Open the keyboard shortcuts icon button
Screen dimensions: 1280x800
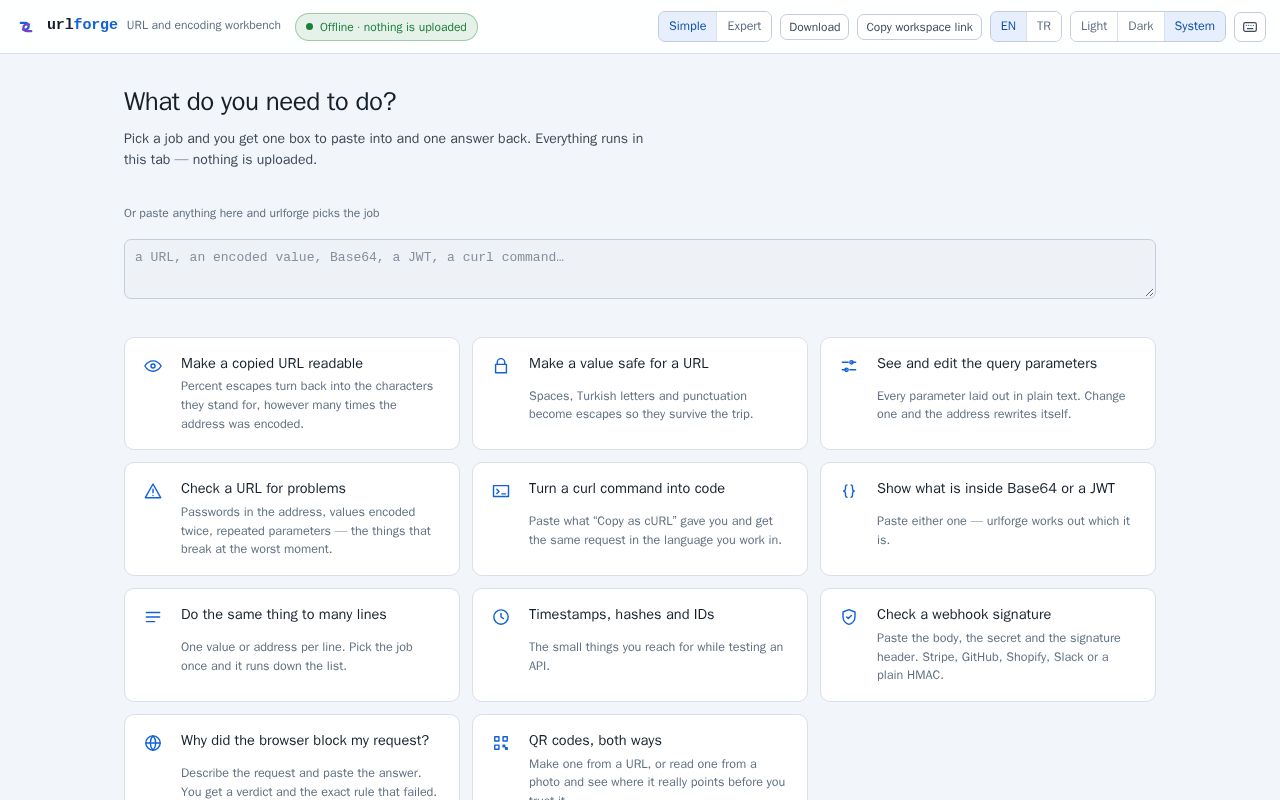1250,27
